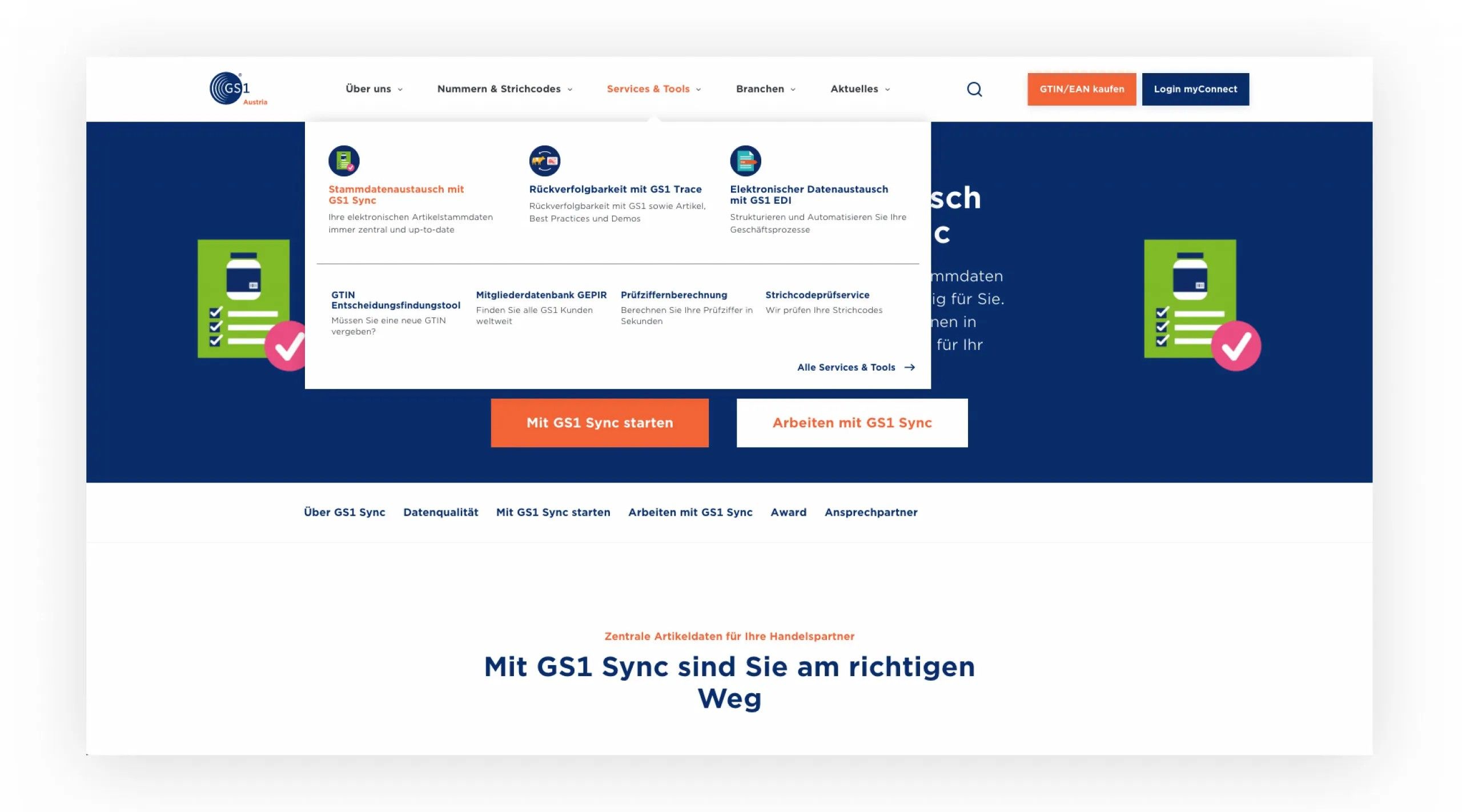Select the Ansprechpartner section tab
Image resolution: width=1462 pixels, height=812 pixels.
(870, 512)
